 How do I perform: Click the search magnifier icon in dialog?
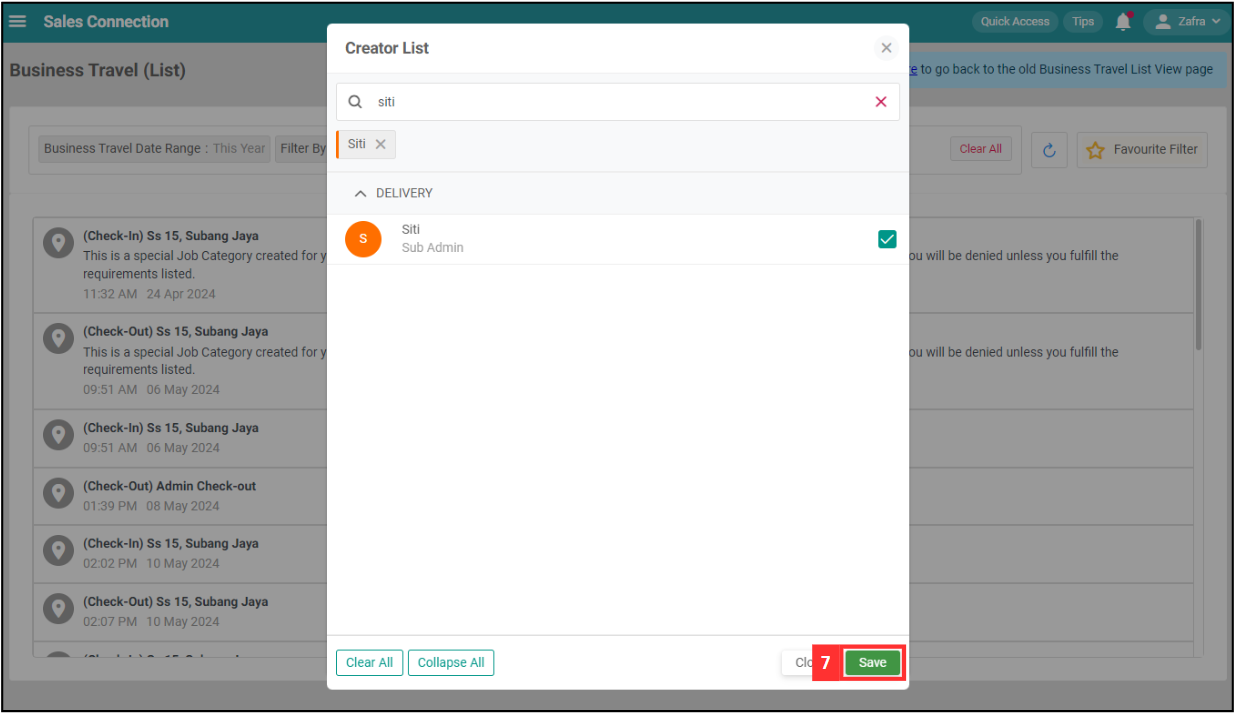pyautogui.click(x=355, y=102)
